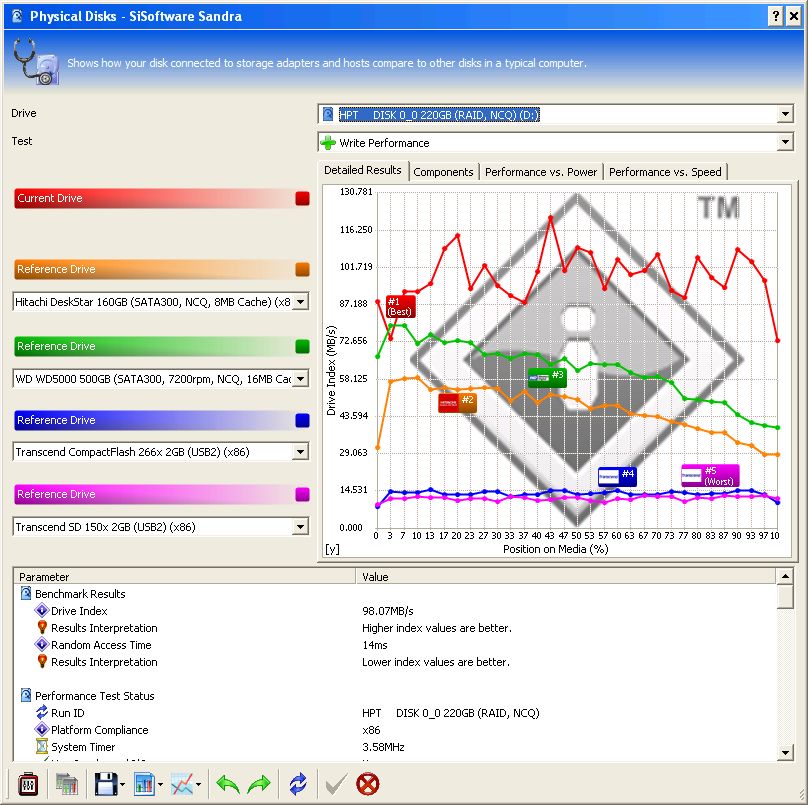This screenshot has height=805, width=808.
Task: Click the Run ID arrows icon
Action: [x=42, y=713]
